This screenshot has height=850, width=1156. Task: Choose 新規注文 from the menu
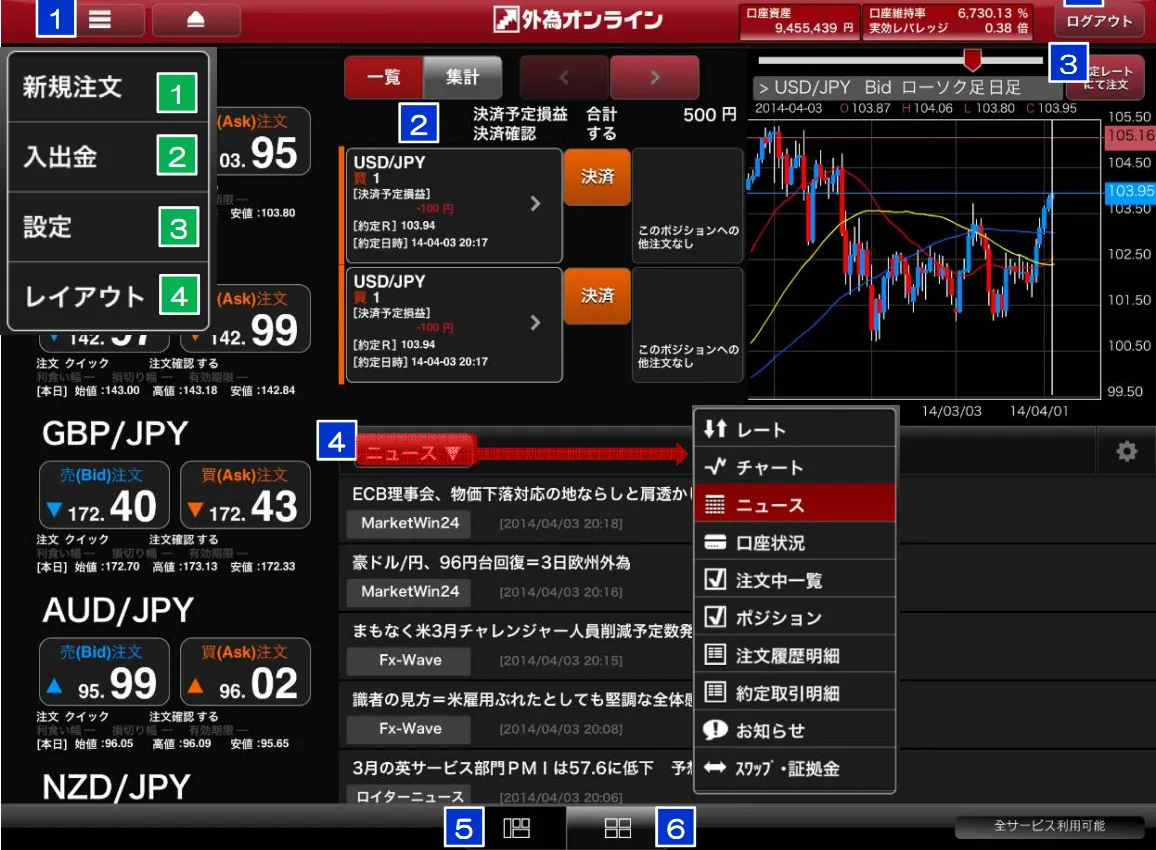coord(73,88)
